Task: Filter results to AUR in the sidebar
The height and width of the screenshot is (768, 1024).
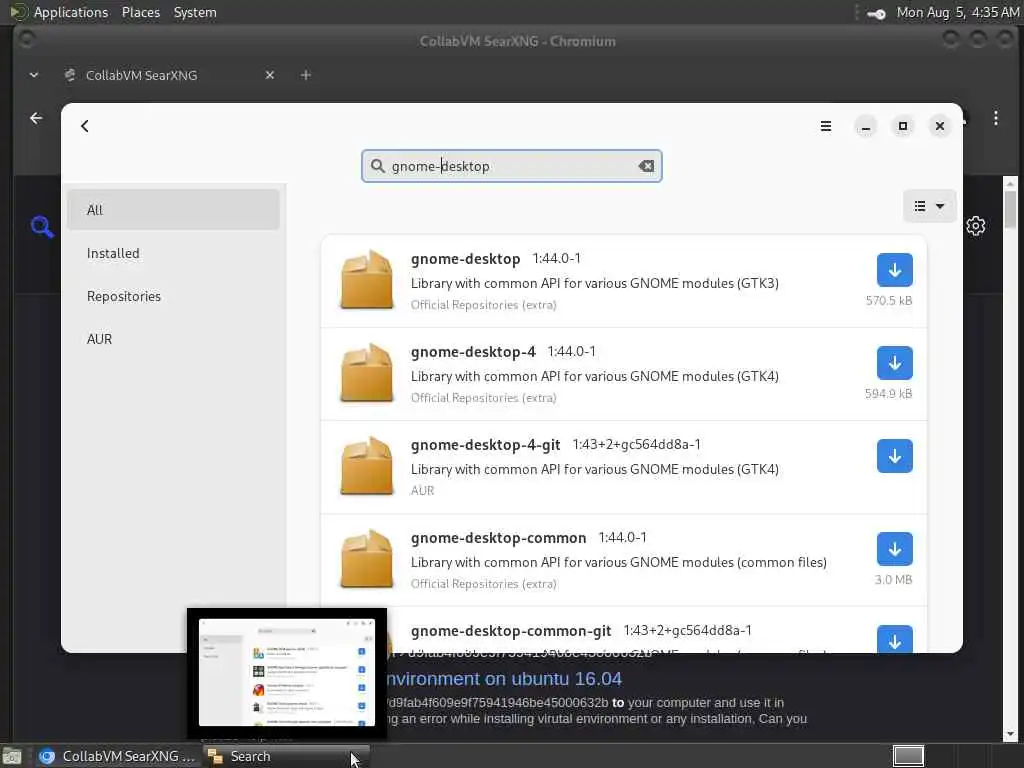Action: coord(173,339)
